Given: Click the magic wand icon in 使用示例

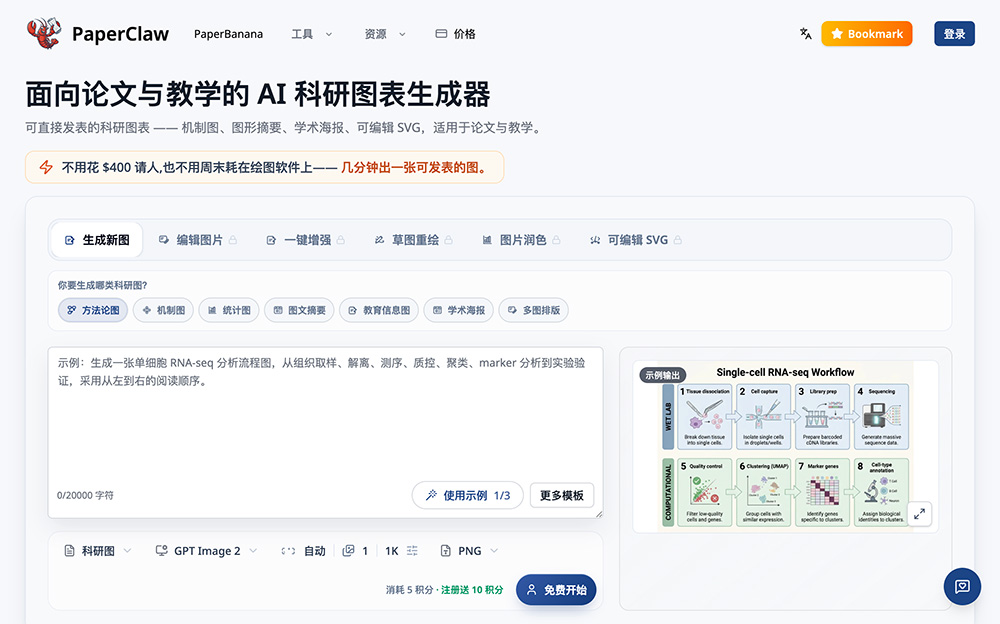Looking at the screenshot, I should coord(431,495).
